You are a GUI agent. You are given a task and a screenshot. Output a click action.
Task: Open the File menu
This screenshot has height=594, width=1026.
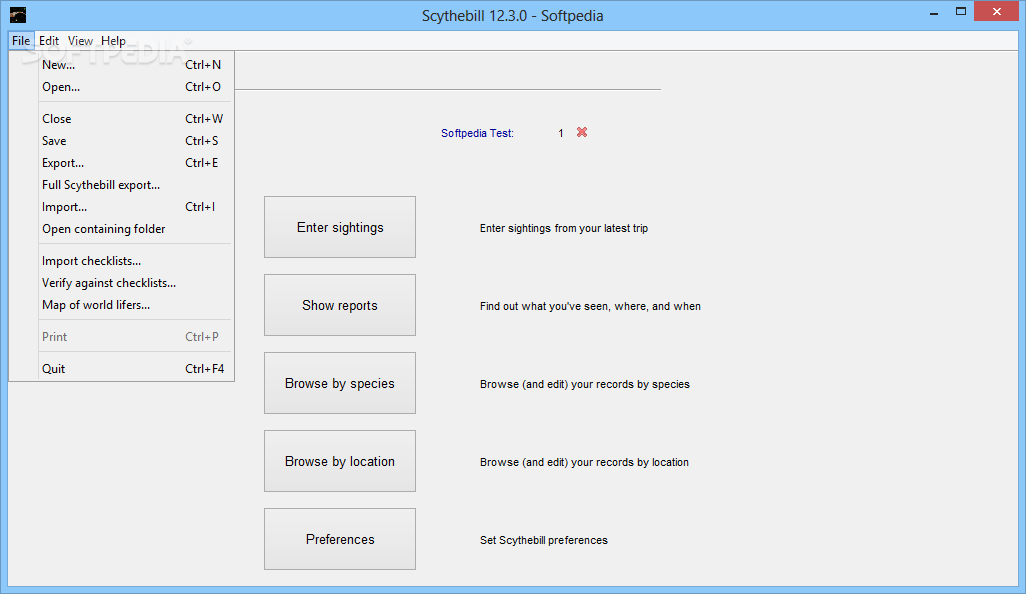(x=21, y=41)
